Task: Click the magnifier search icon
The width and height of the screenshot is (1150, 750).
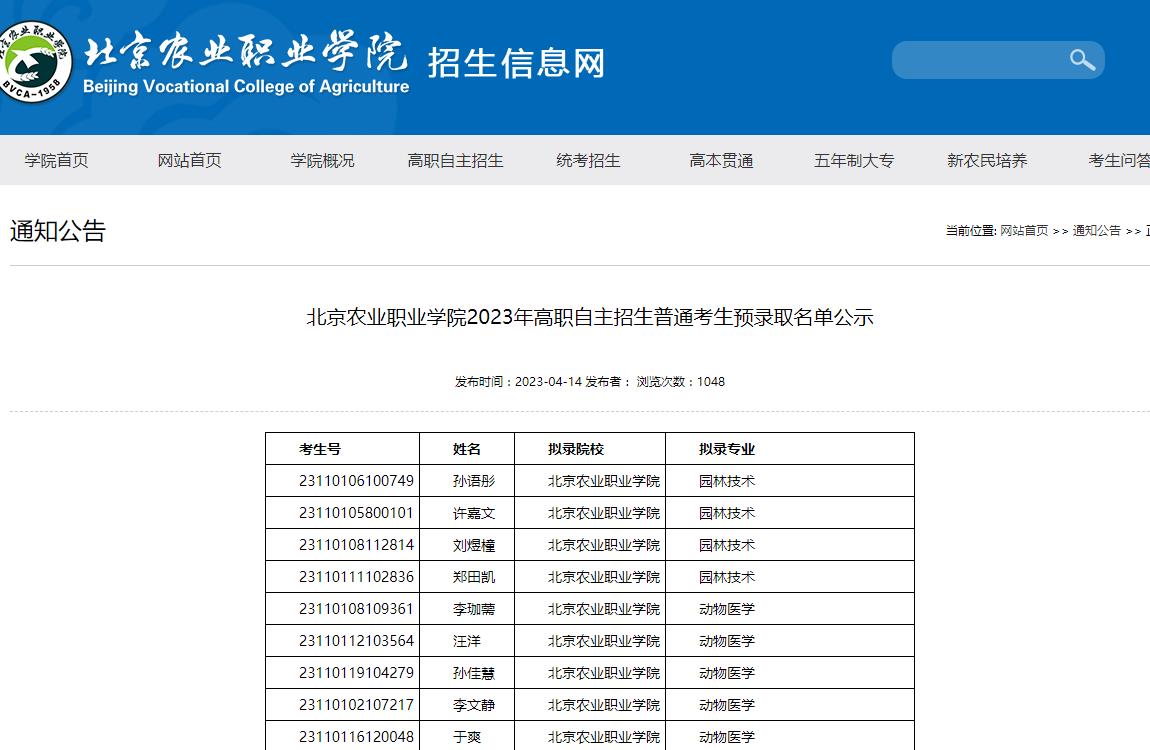Action: click(1082, 59)
